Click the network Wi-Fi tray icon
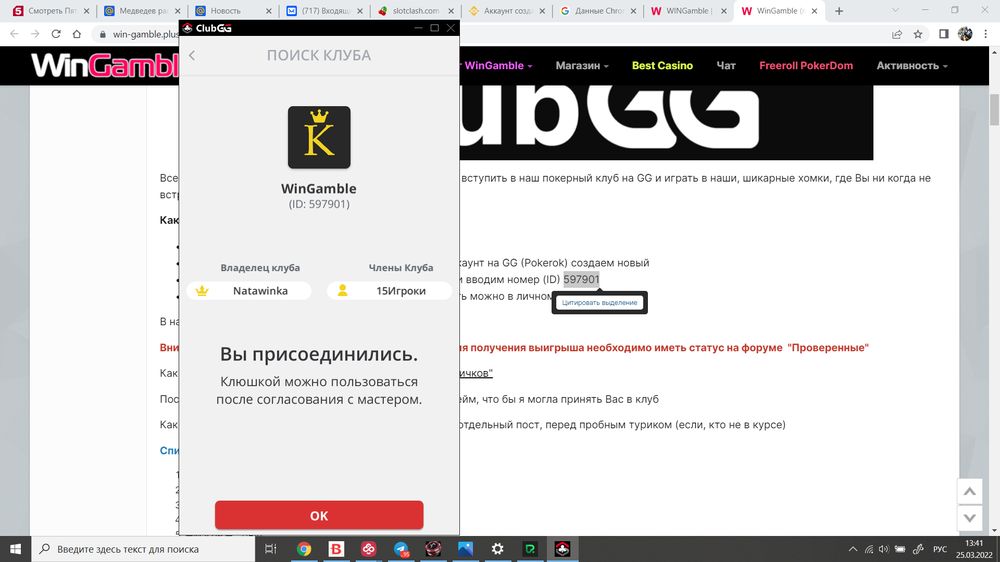The height and width of the screenshot is (562, 1000). 869,549
